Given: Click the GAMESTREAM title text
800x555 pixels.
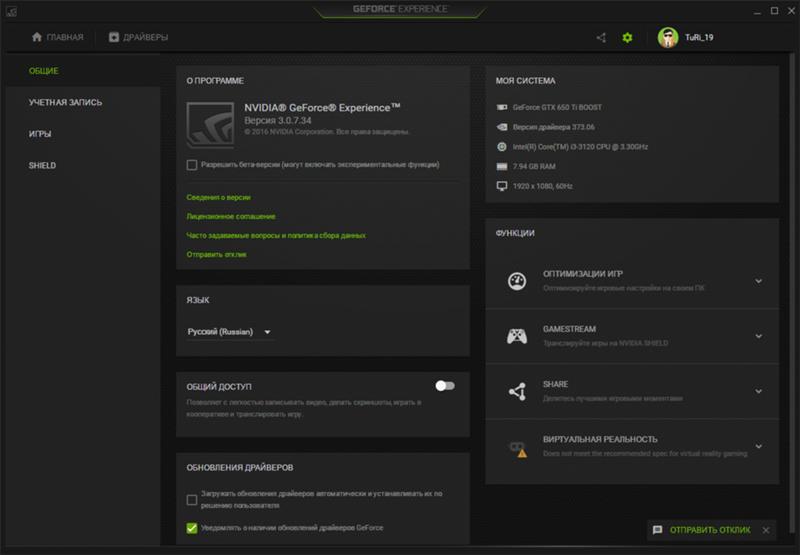Looking at the screenshot, I should (569, 329).
